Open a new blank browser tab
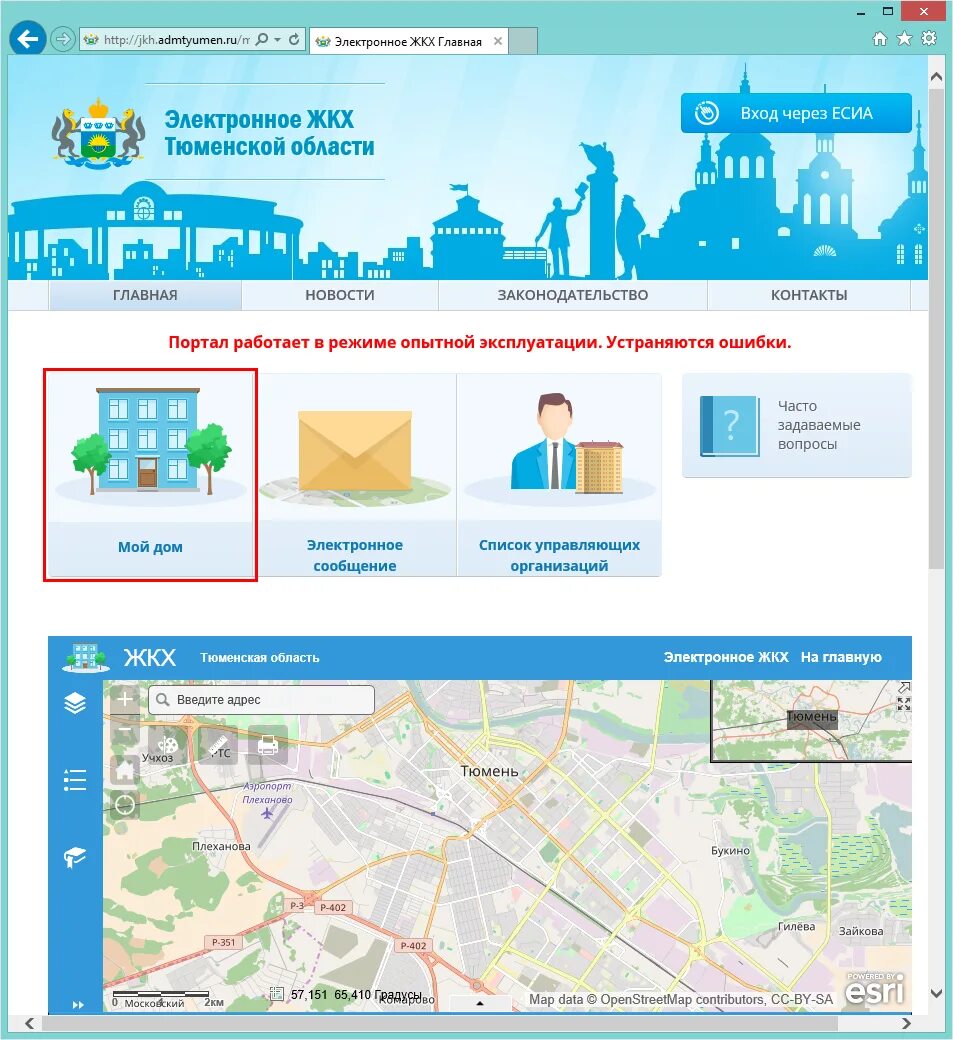 pos(523,41)
